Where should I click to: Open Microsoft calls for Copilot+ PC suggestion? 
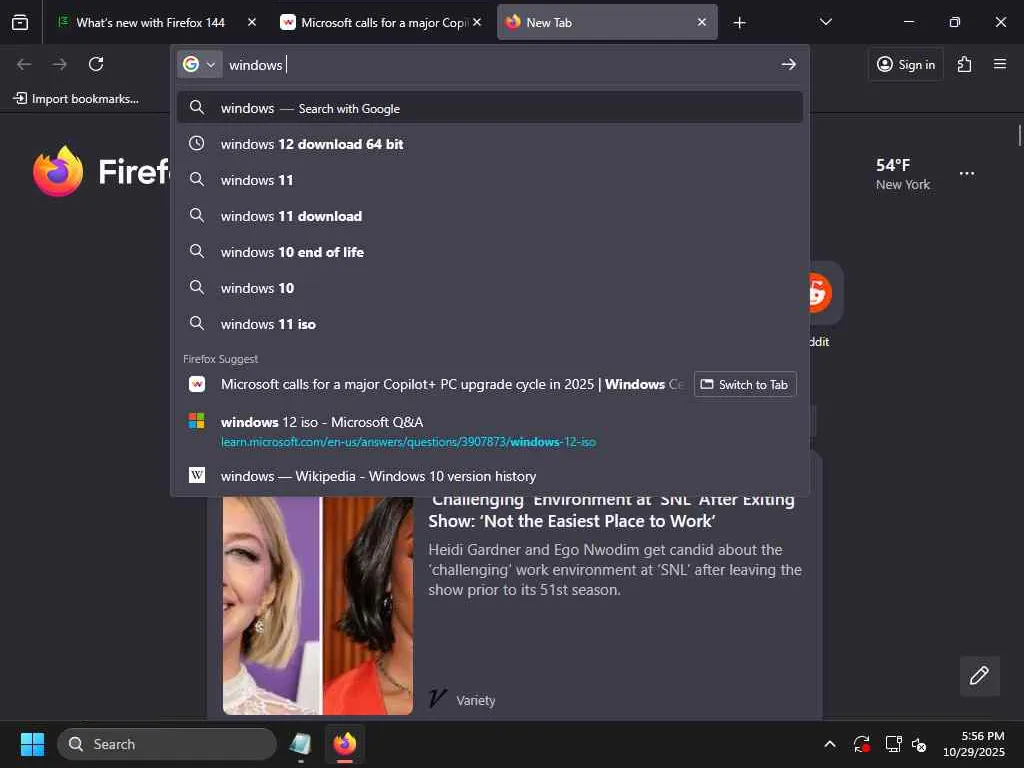click(451, 385)
